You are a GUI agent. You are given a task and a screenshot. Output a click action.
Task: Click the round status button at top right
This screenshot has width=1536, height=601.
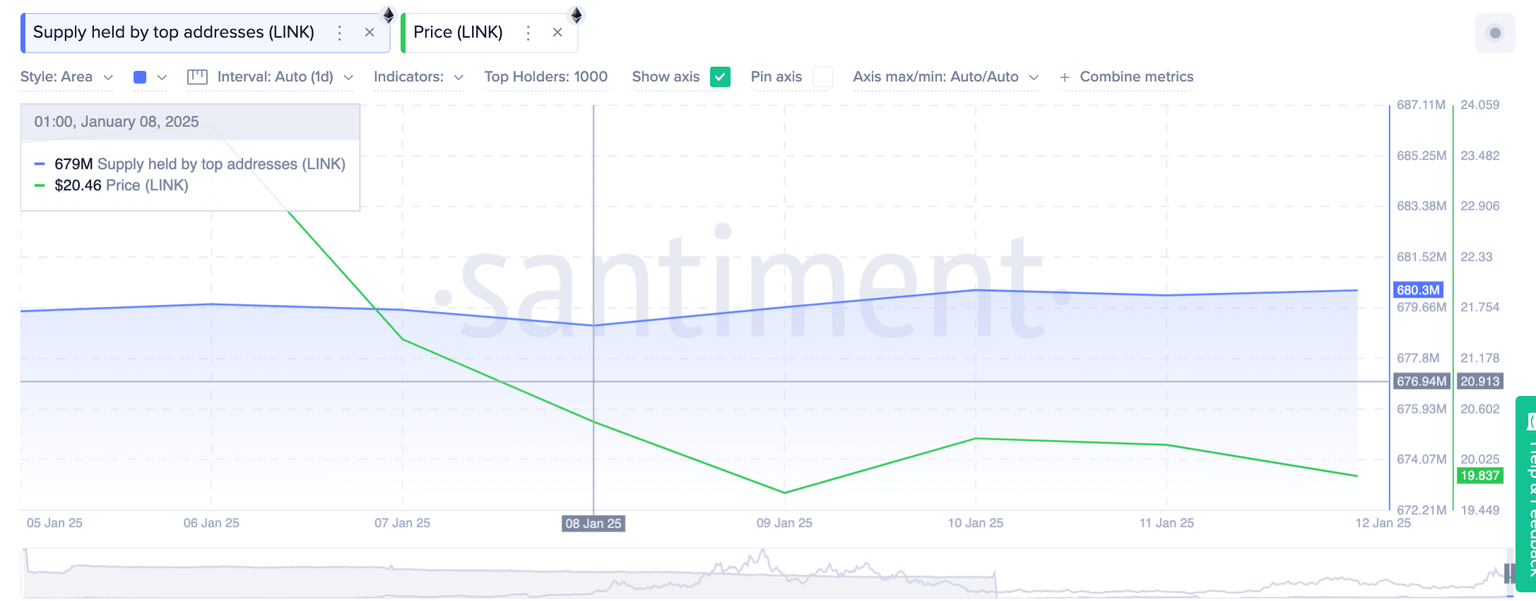click(1495, 33)
